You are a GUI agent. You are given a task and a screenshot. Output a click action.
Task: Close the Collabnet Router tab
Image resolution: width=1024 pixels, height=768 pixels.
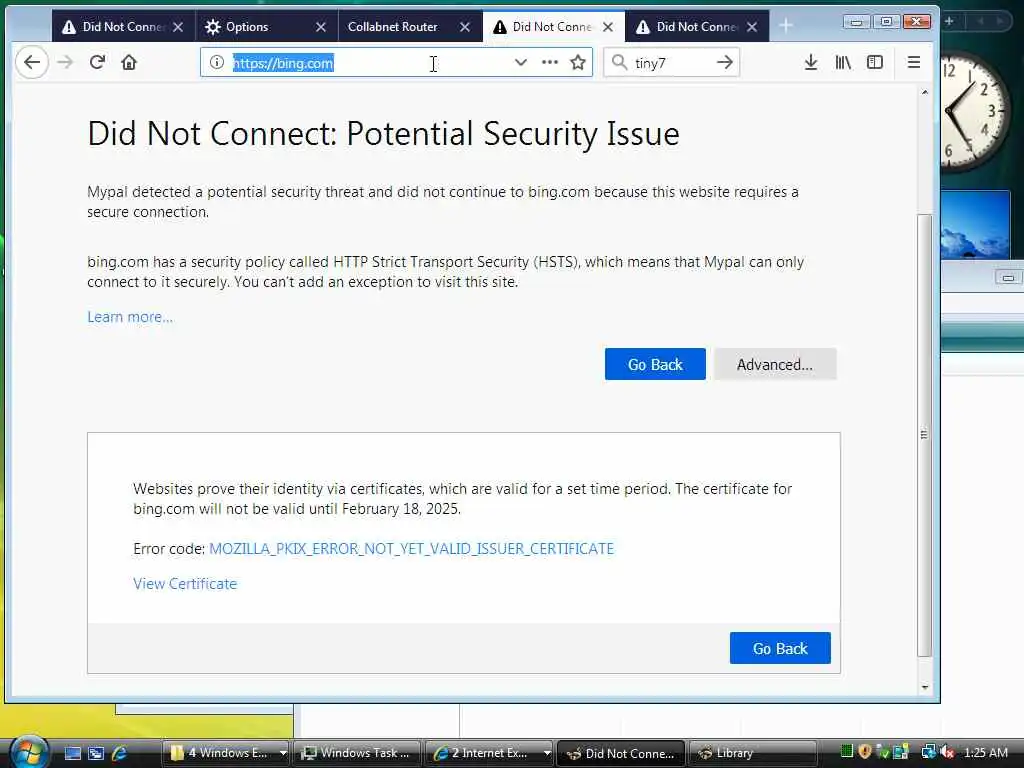(x=464, y=27)
